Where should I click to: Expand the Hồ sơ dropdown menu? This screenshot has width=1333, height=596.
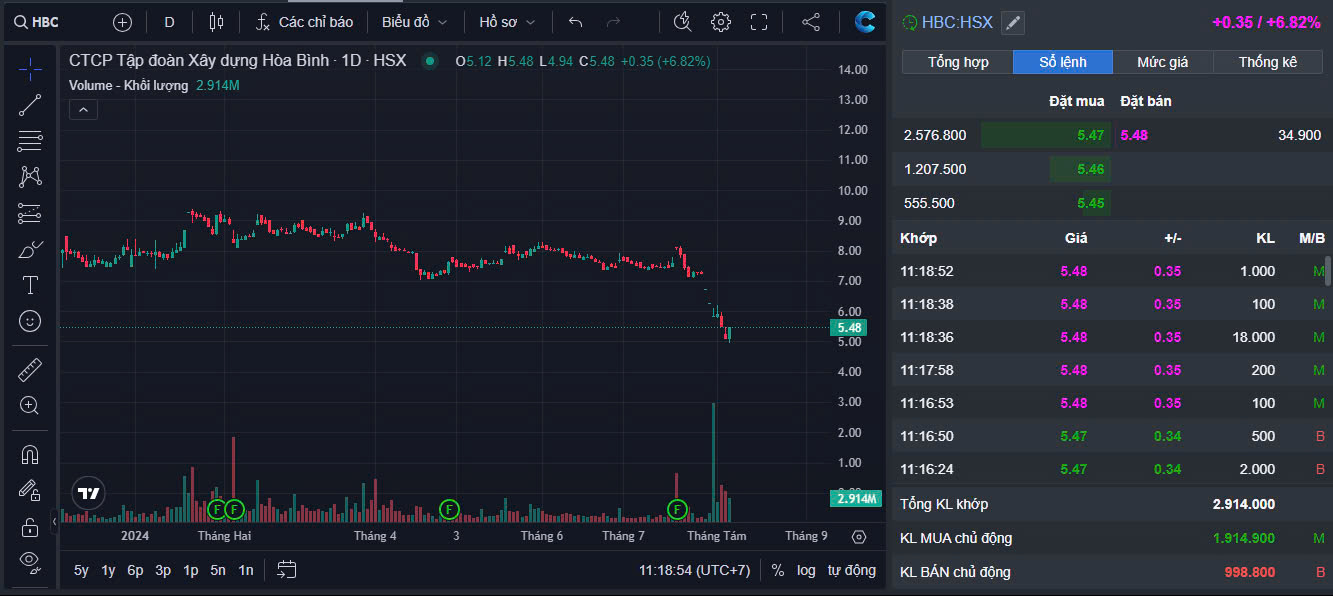(507, 22)
